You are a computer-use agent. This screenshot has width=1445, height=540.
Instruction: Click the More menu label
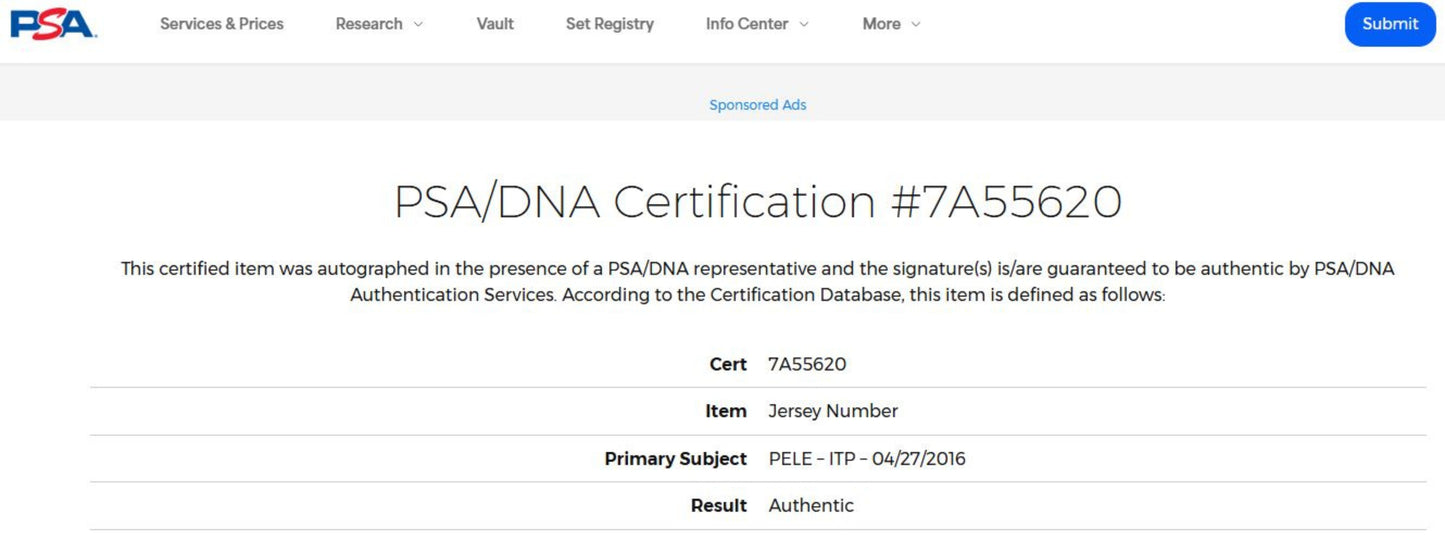click(x=881, y=24)
